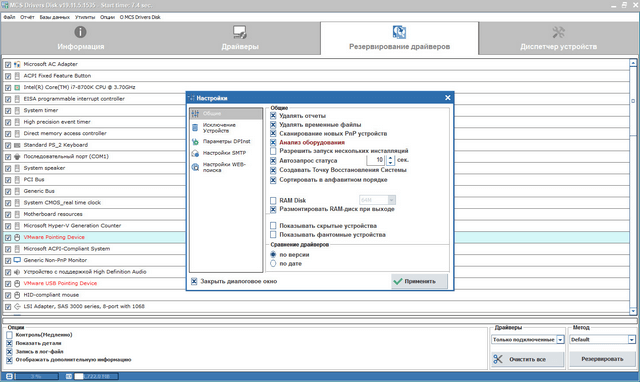Select the по дате radio button

273,264
